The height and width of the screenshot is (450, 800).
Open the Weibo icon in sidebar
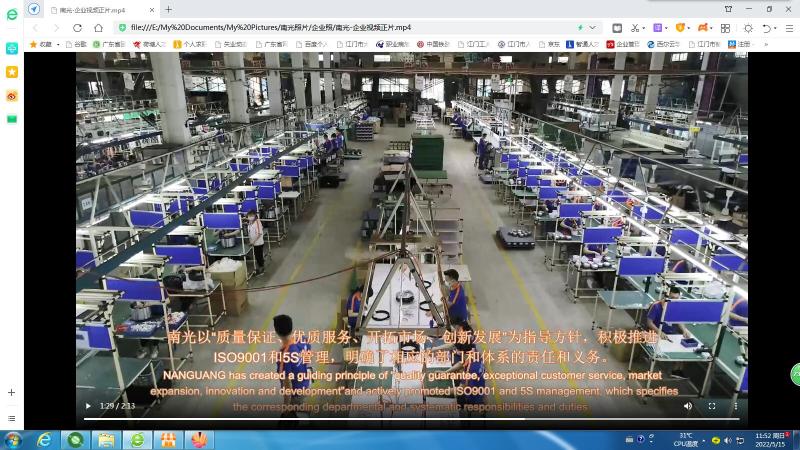pos(12,96)
